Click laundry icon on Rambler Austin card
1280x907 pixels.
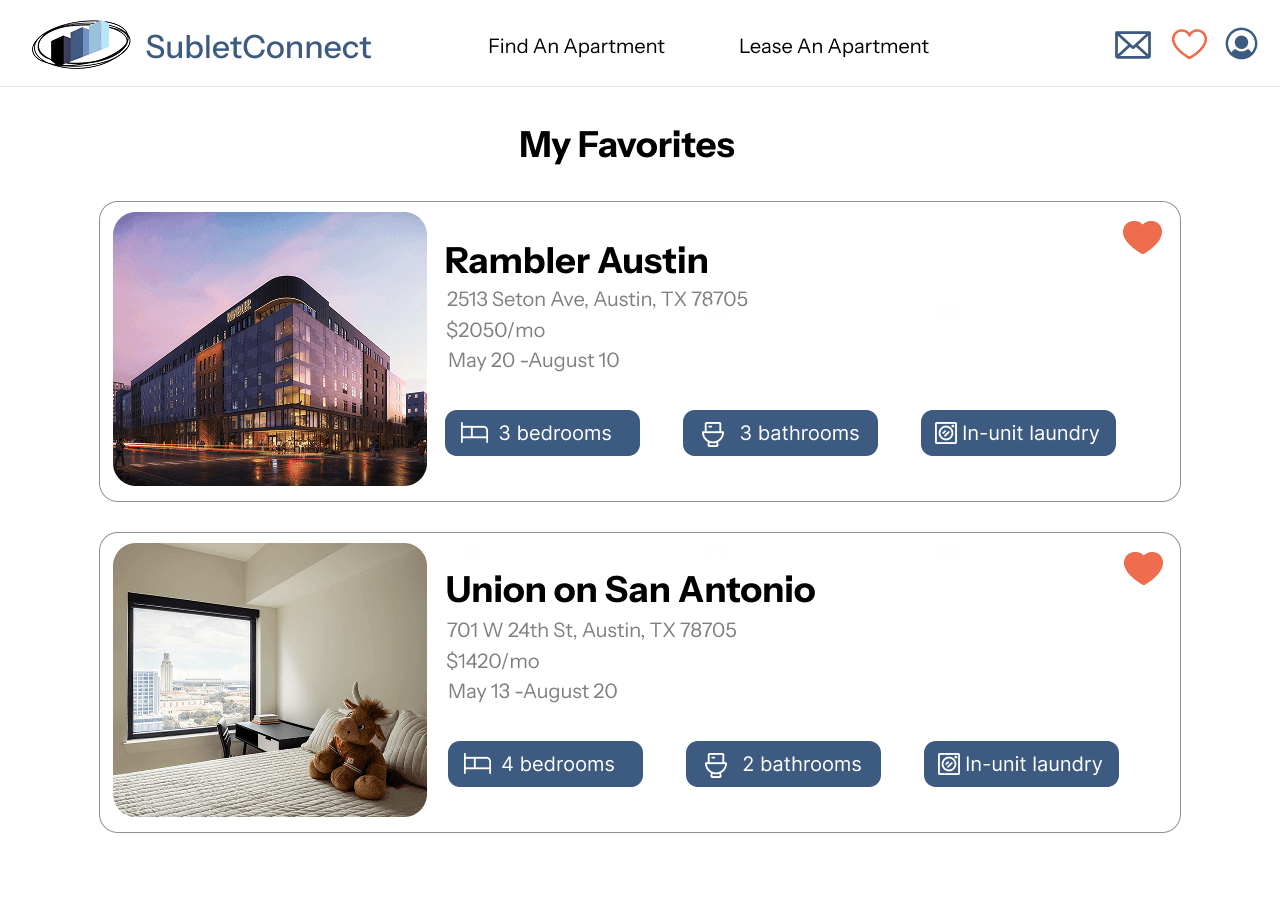946,433
